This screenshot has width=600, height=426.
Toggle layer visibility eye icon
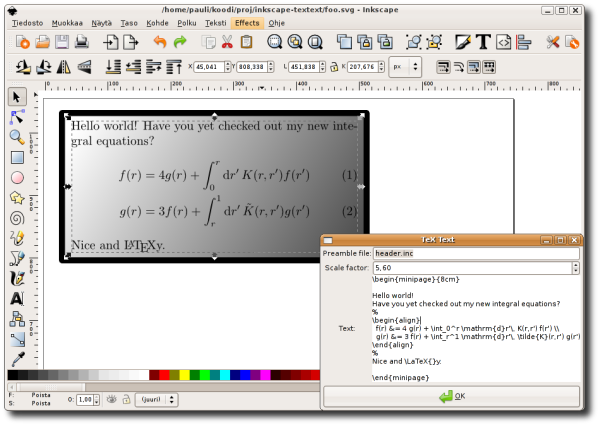tap(111, 399)
